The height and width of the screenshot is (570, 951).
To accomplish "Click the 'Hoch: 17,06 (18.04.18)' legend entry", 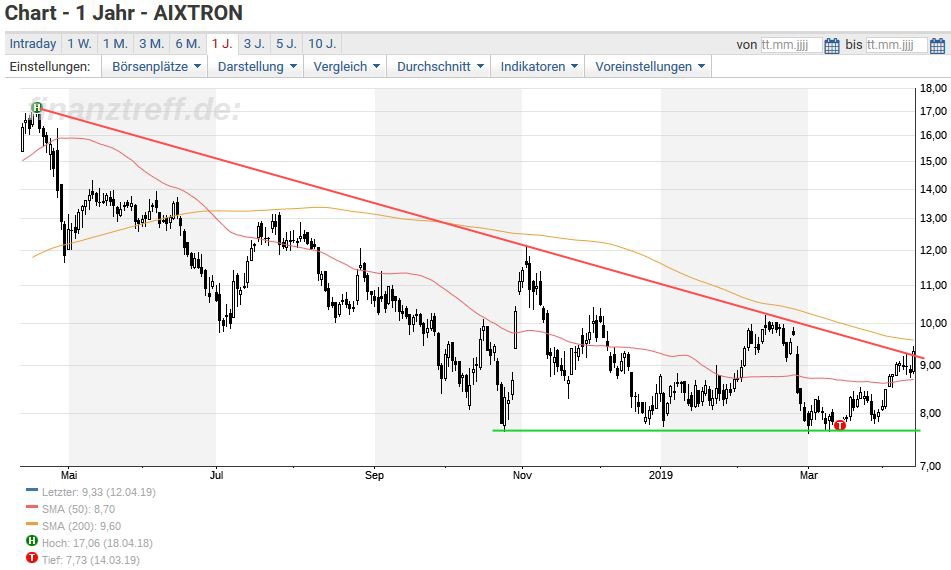I will click(97, 543).
